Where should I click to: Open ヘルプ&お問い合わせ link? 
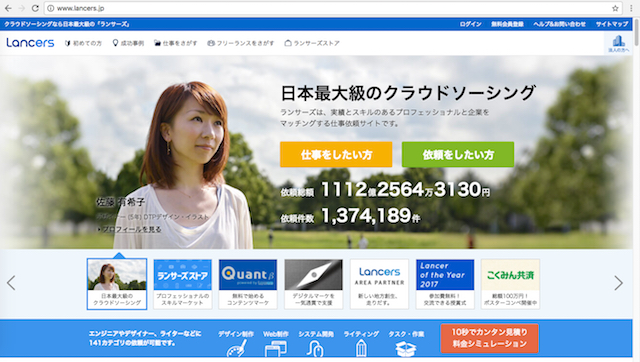pos(559,24)
